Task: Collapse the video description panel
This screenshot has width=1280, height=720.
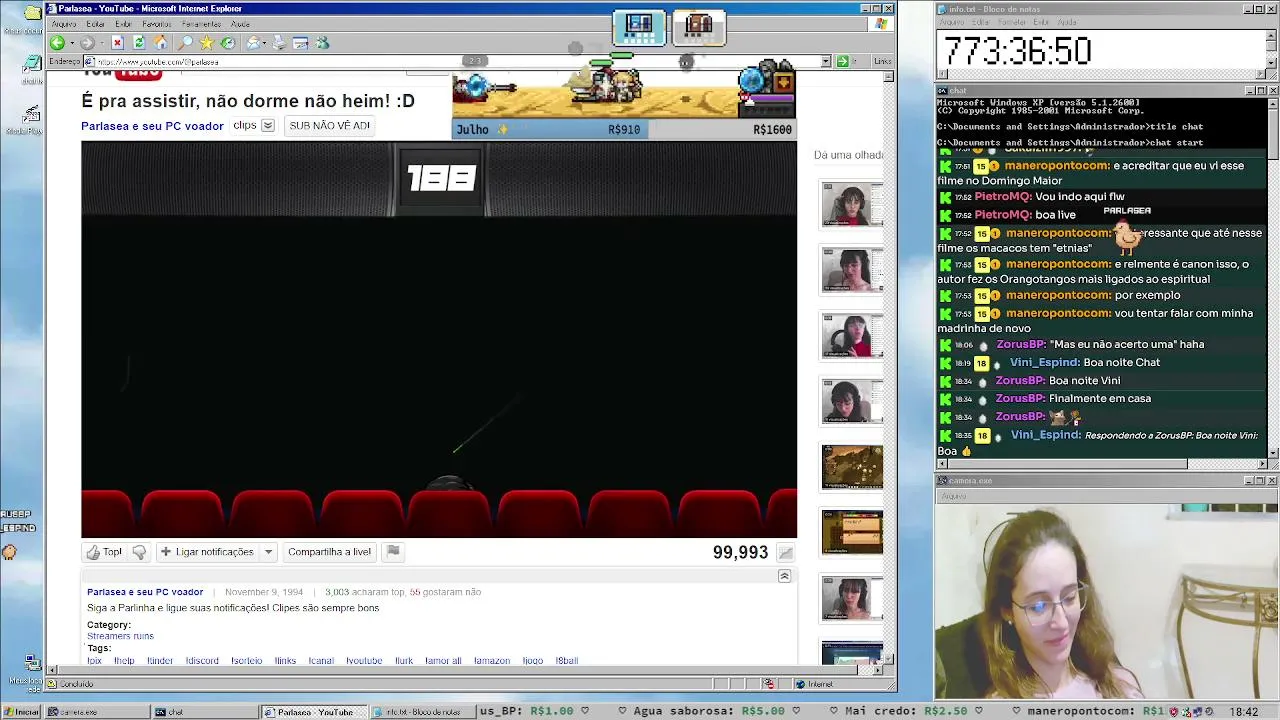Action: pos(784,576)
